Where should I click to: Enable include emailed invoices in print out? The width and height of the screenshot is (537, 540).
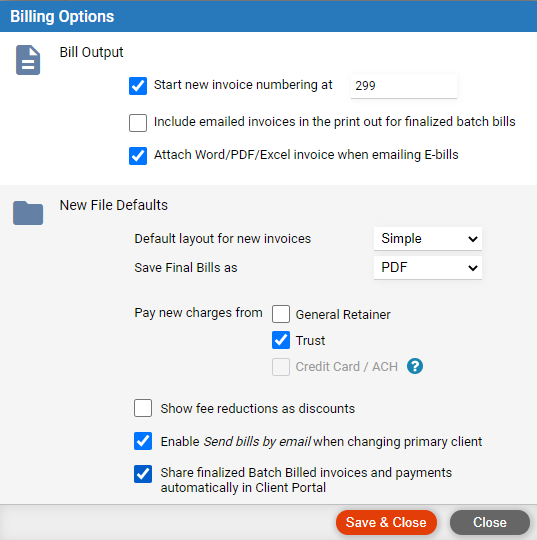138,123
